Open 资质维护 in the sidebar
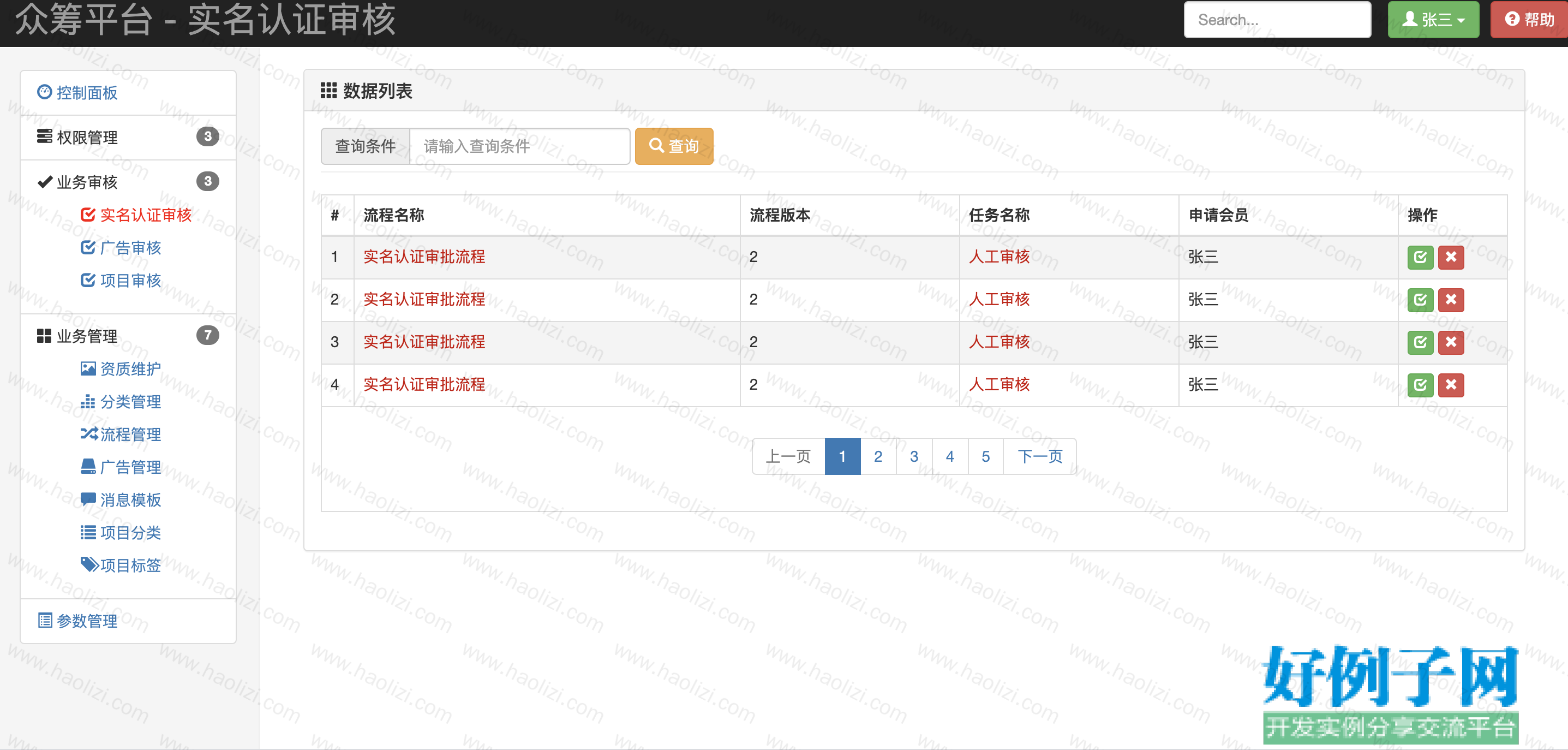This screenshot has width=1568, height=750. 121,369
